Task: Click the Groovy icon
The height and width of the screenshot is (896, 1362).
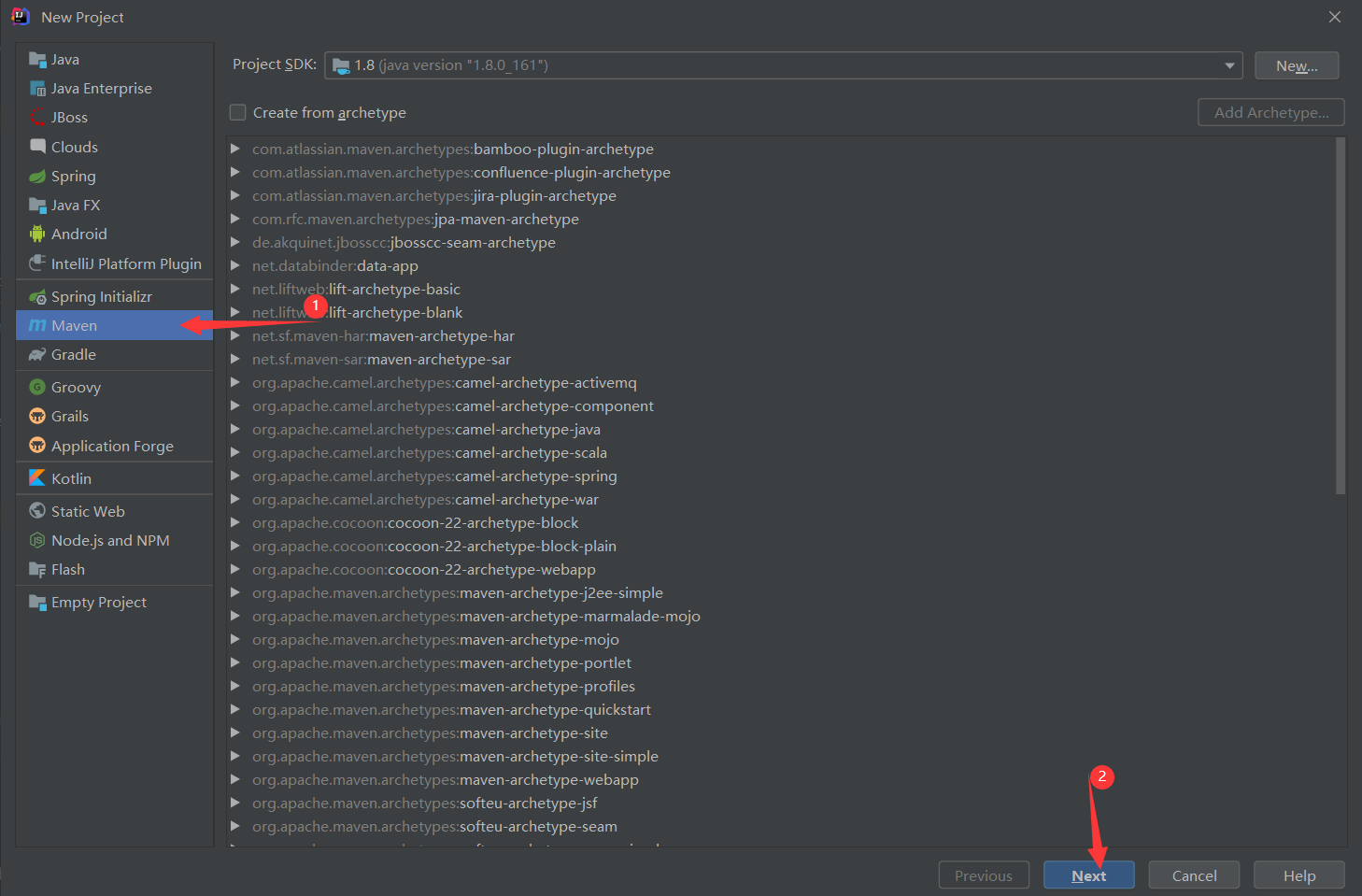Action: point(37,387)
